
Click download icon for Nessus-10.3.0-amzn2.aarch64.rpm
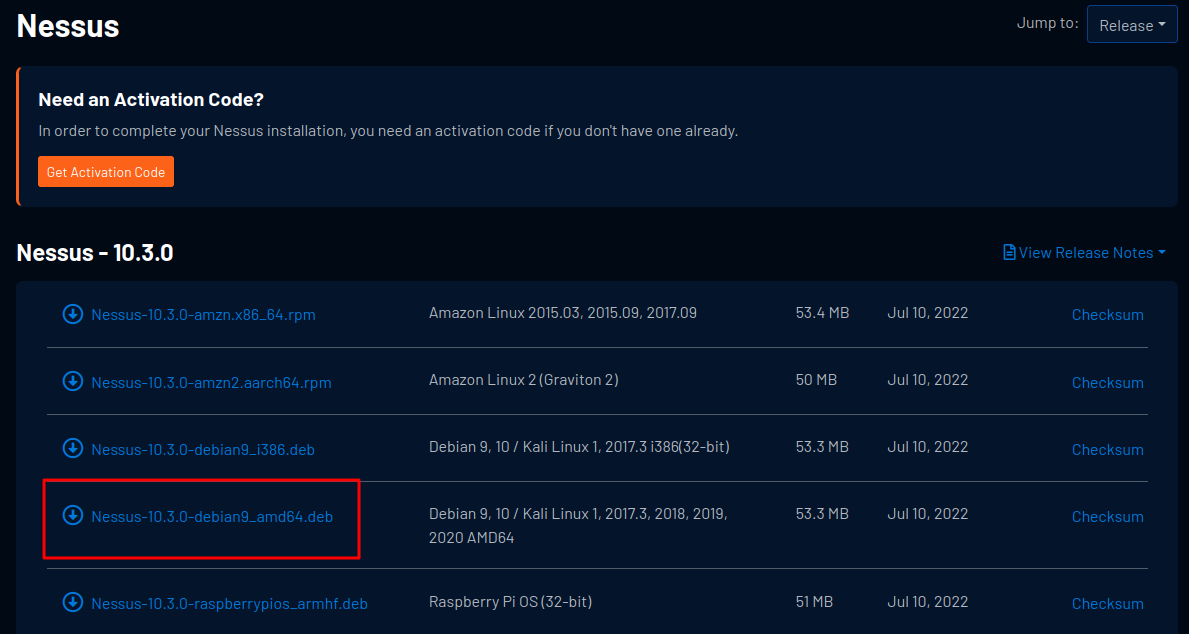click(x=73, y=381)
